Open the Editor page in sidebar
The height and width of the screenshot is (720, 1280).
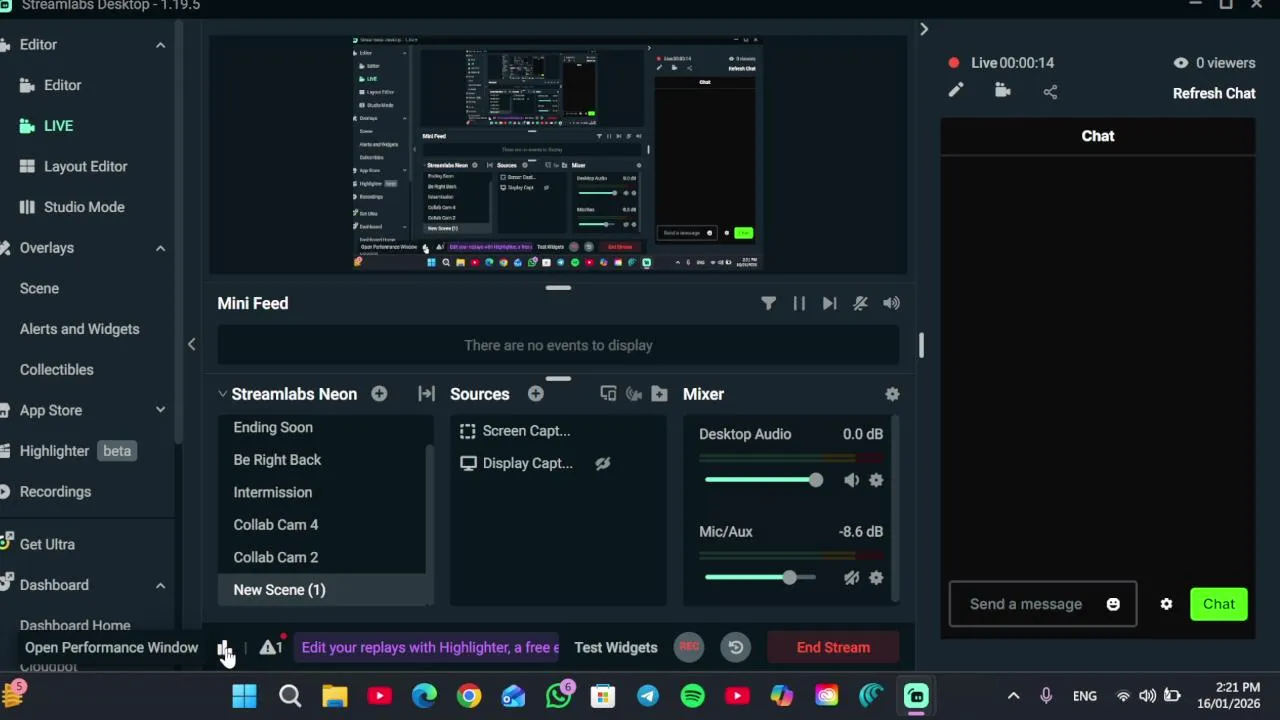(62, 85)
